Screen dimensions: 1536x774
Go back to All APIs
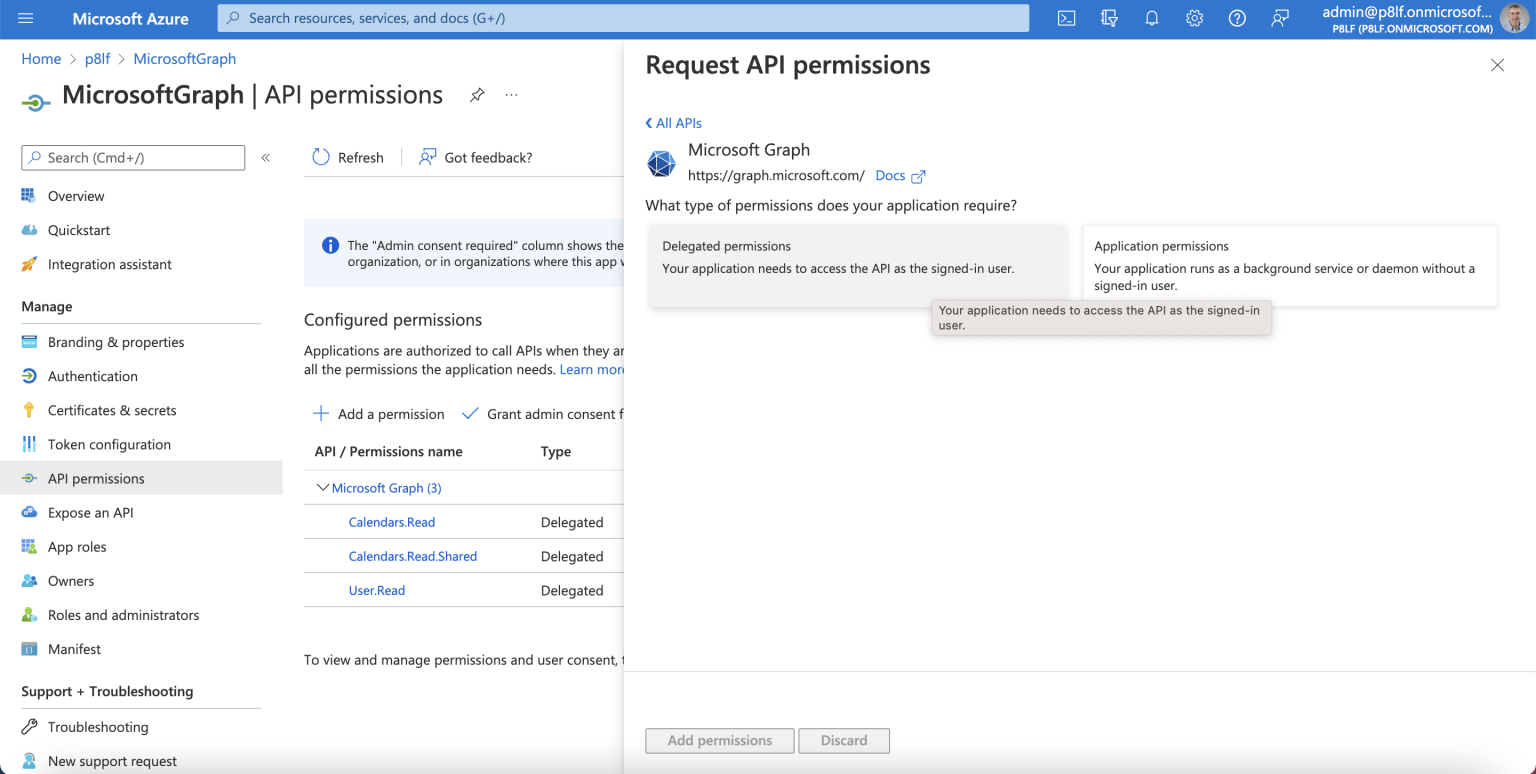pyautogui.click(x=674, y=123)
